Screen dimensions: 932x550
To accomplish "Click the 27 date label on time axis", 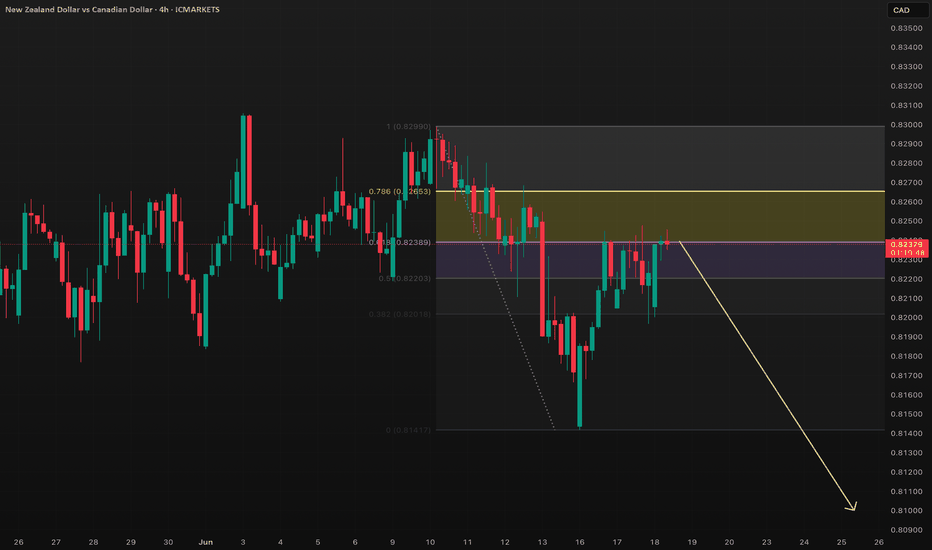I will [56, 542].
